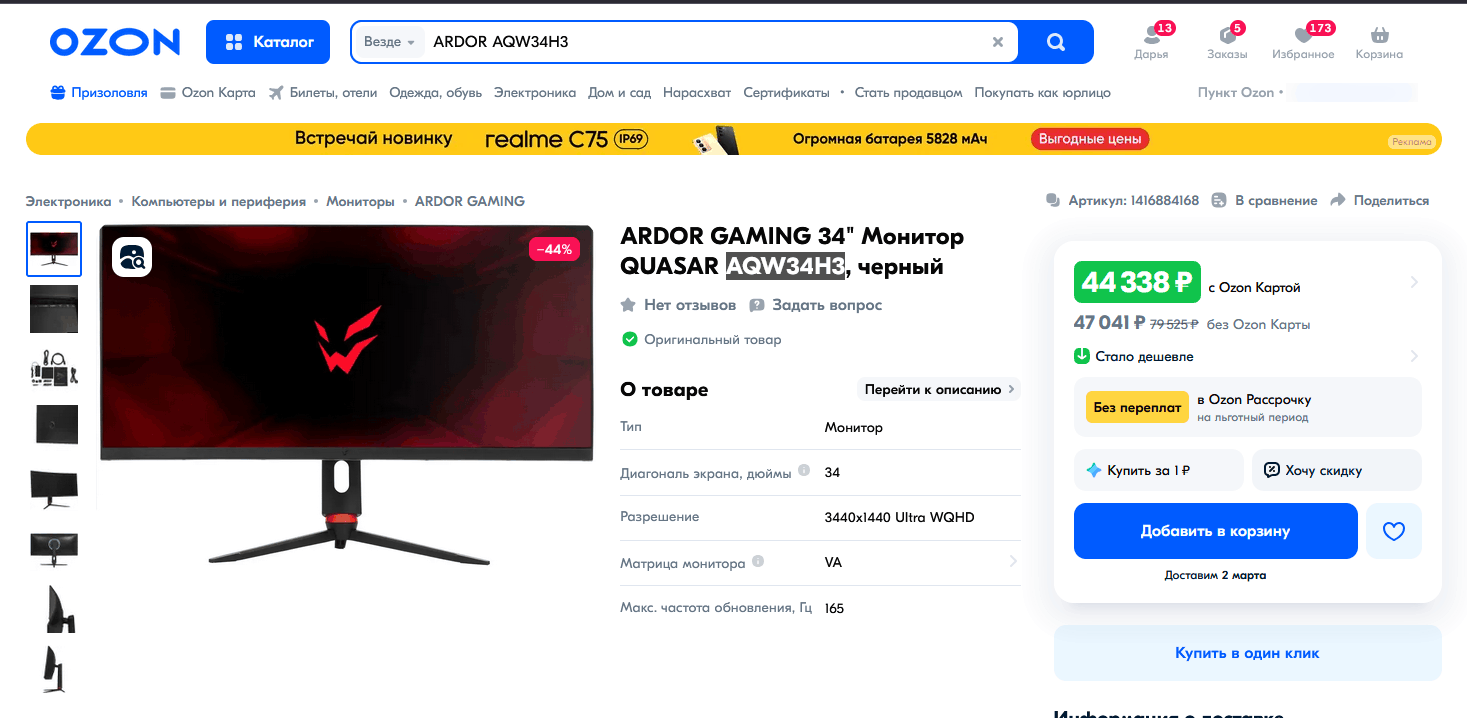Click the Выгодные цены badge on banner
Viewport: 1467px width, 718px height.
1090,139
